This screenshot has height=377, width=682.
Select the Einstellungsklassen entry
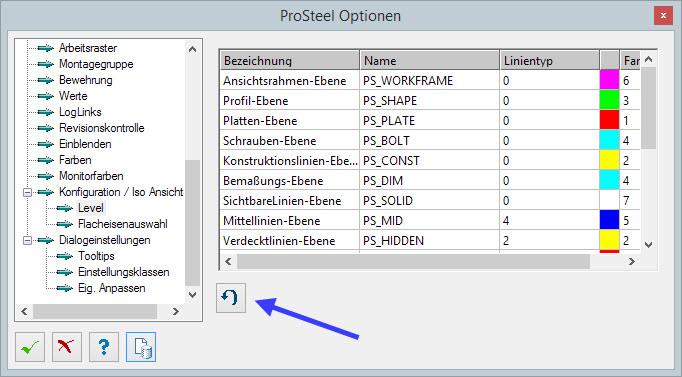pyautogui.click(x=124, y=272)
